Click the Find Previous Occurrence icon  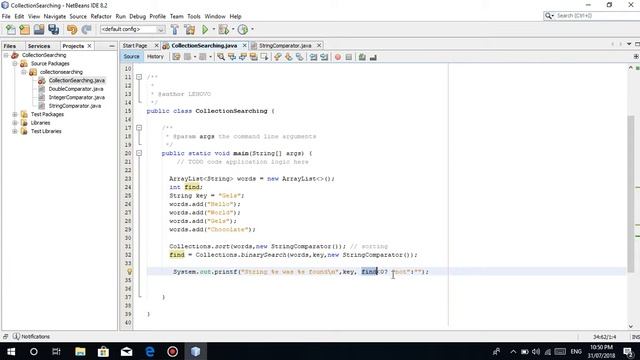click(232, 57)
